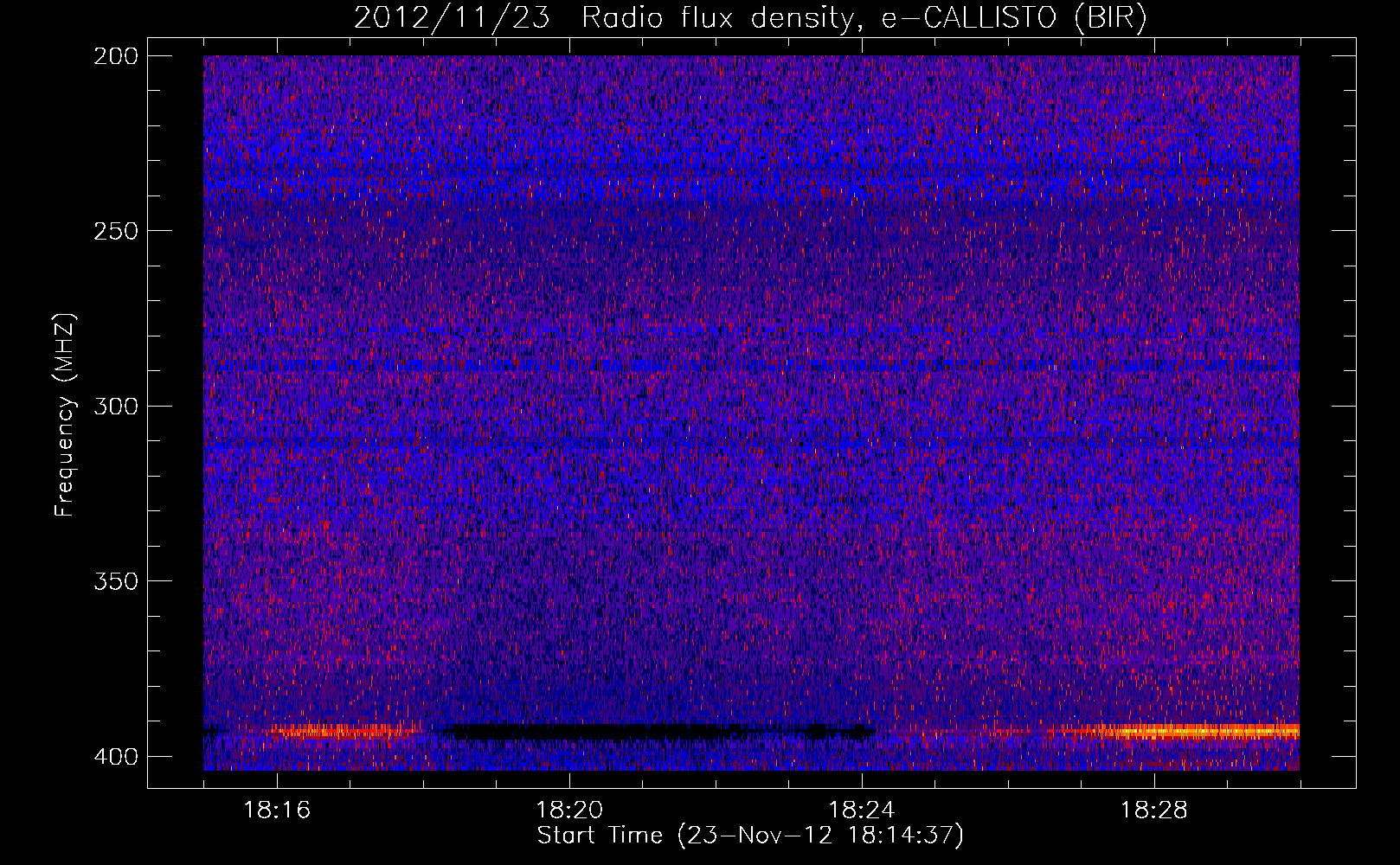Viewport: 1400px width, 865px height.
Task: Click the 250 frequency tick label
Action: tap(115, 231)
